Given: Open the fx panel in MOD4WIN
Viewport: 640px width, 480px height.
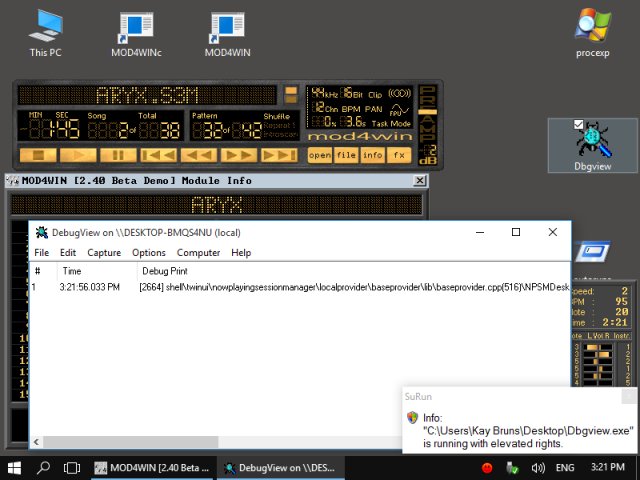Looking at the screenshot, I should pyautogui.click(x=399, y=155).
